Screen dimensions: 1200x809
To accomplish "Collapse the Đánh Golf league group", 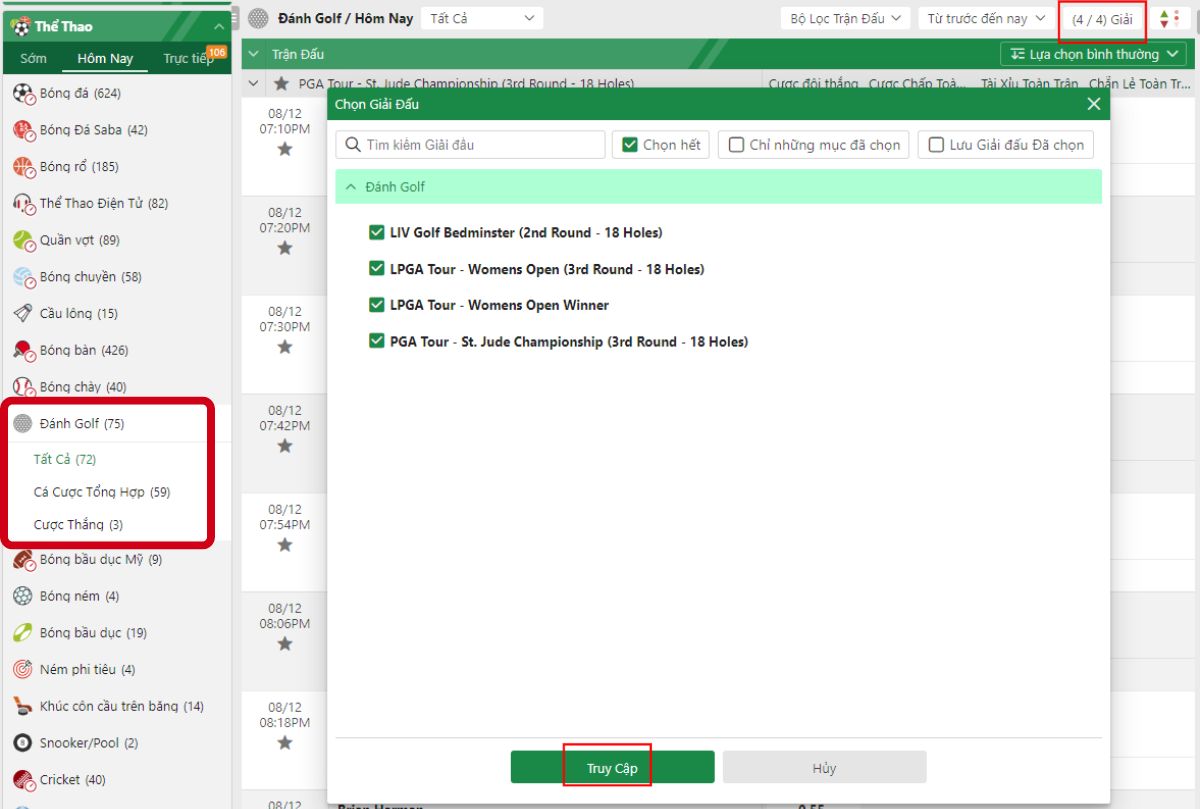I will point(351,187).
